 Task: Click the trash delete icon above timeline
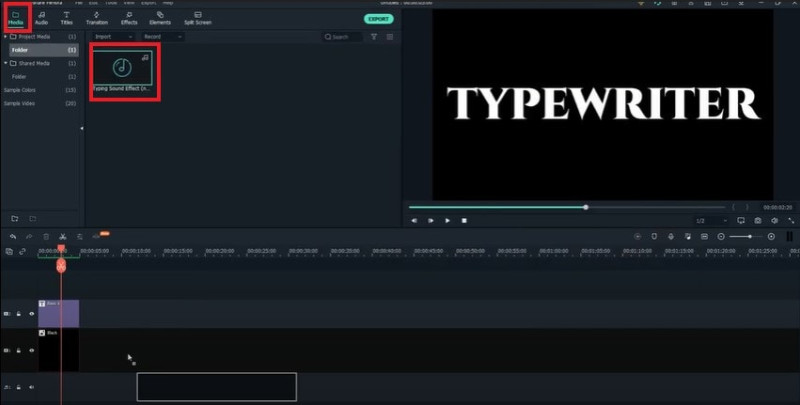pyautogui.click(x=46, y=237)
